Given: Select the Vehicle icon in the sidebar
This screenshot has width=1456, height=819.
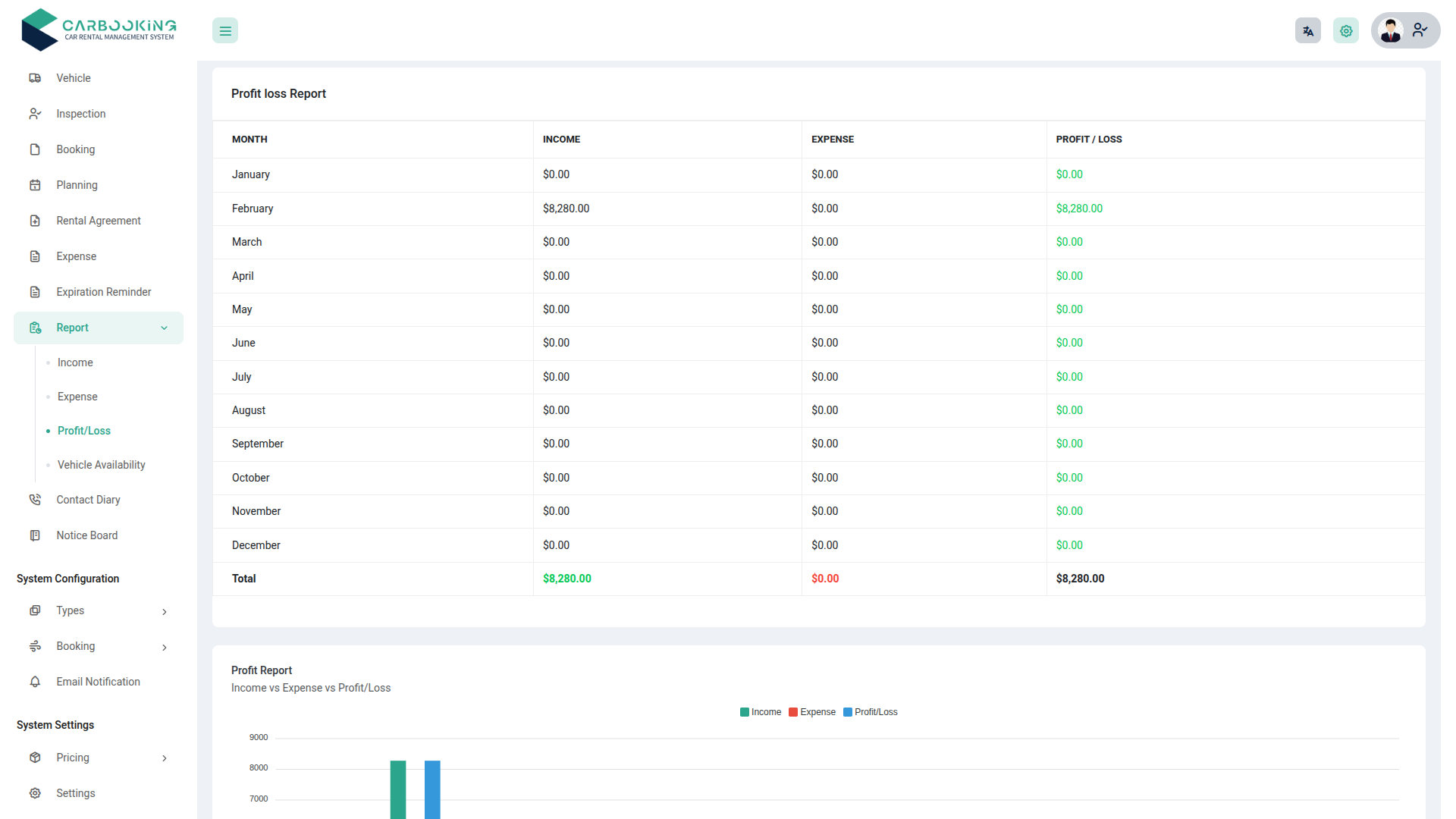Looking at the screenshot, I should [x=35, y=78].
